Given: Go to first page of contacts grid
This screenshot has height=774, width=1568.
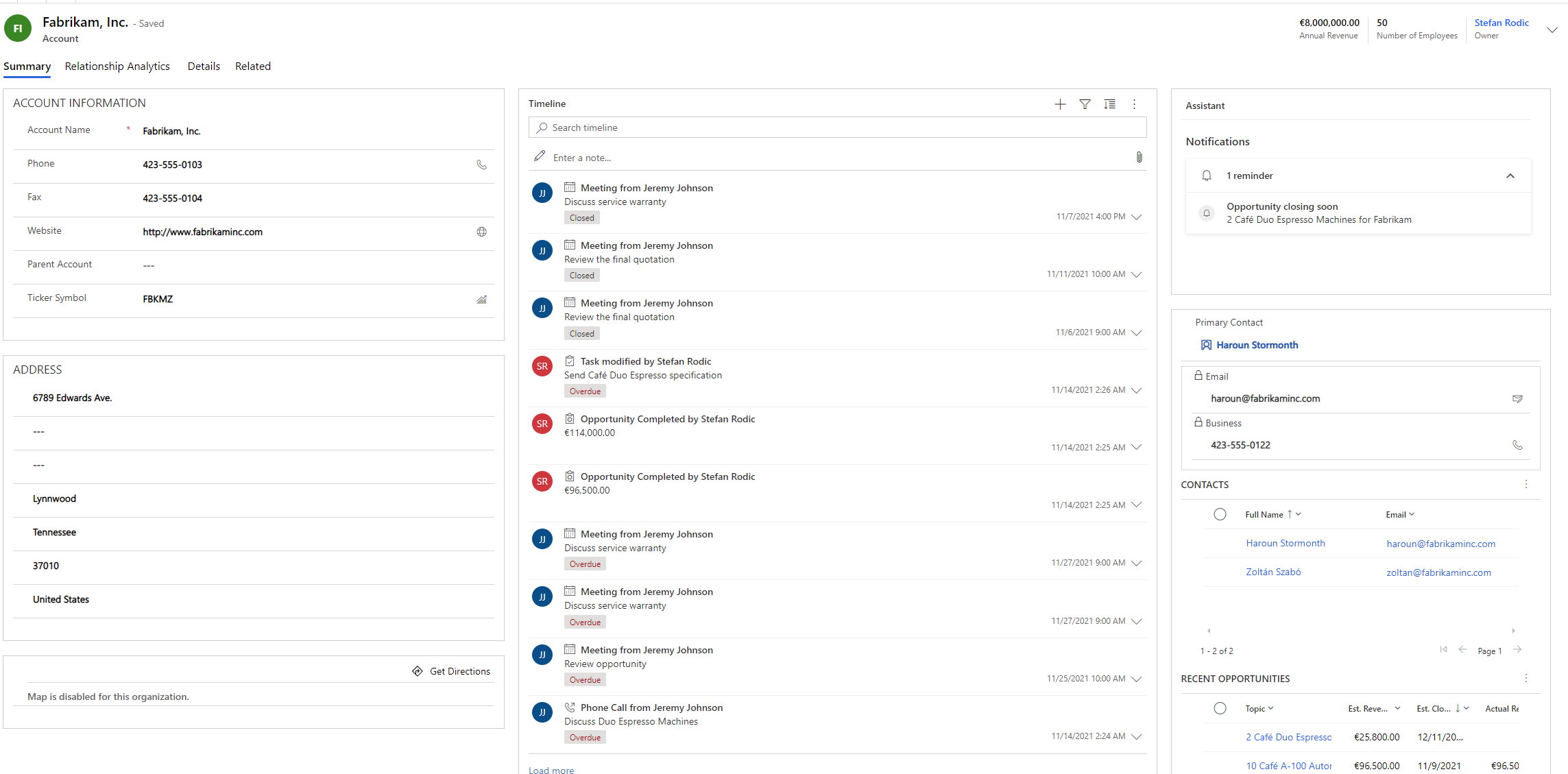Looking at the screenshot, I should (1443, 649).
